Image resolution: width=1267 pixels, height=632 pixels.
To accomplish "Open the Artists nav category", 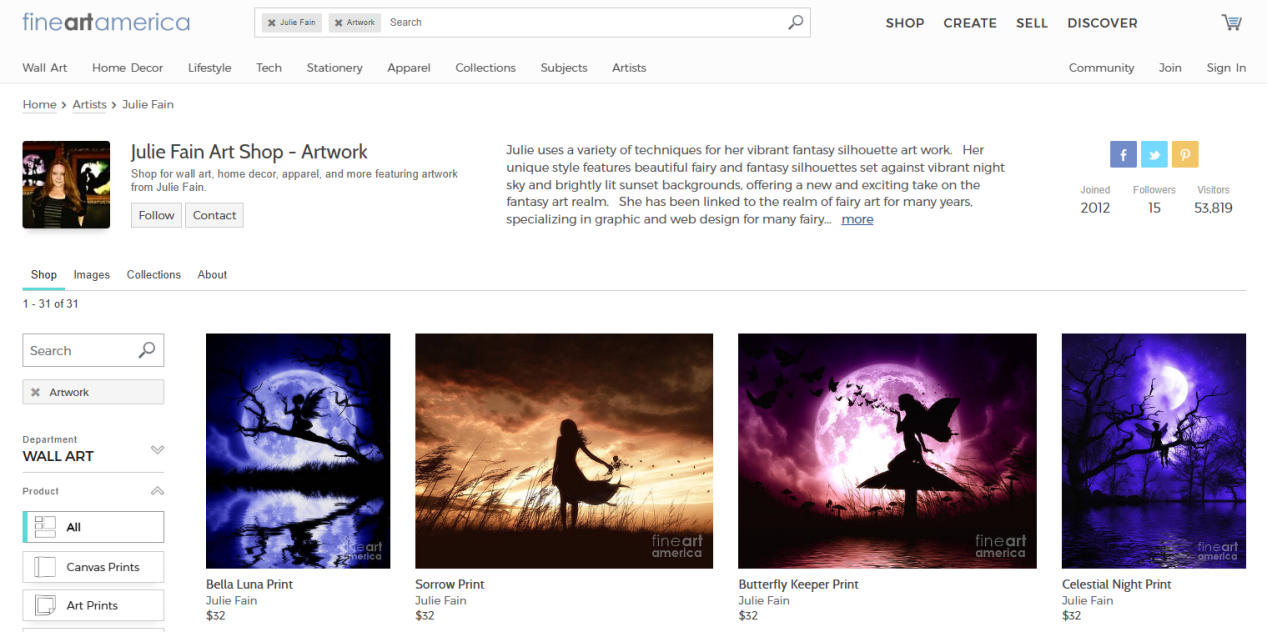I will (629, 68).
